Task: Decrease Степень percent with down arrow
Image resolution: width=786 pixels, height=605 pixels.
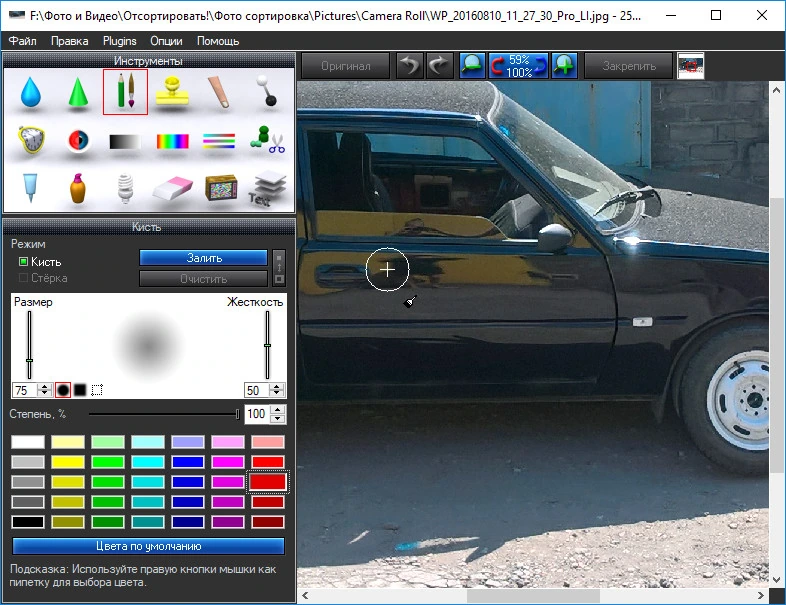Action: [x=278, y=418]
